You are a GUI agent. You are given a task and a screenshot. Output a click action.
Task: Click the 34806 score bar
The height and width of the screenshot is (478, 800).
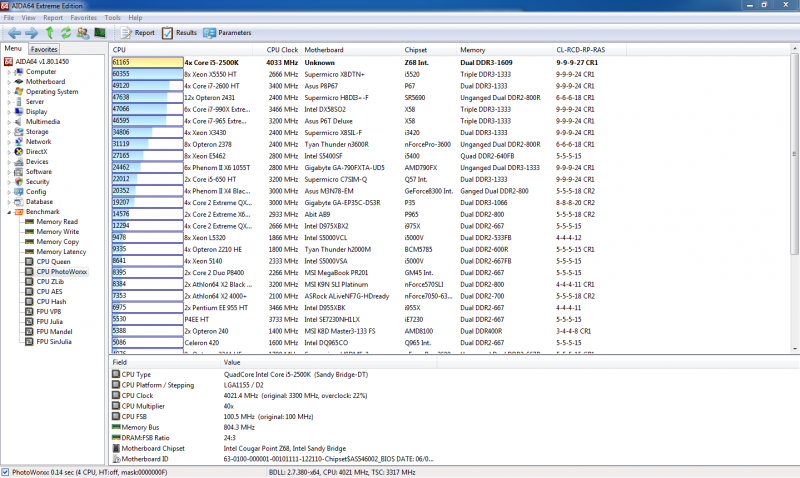tap(147, 133)
